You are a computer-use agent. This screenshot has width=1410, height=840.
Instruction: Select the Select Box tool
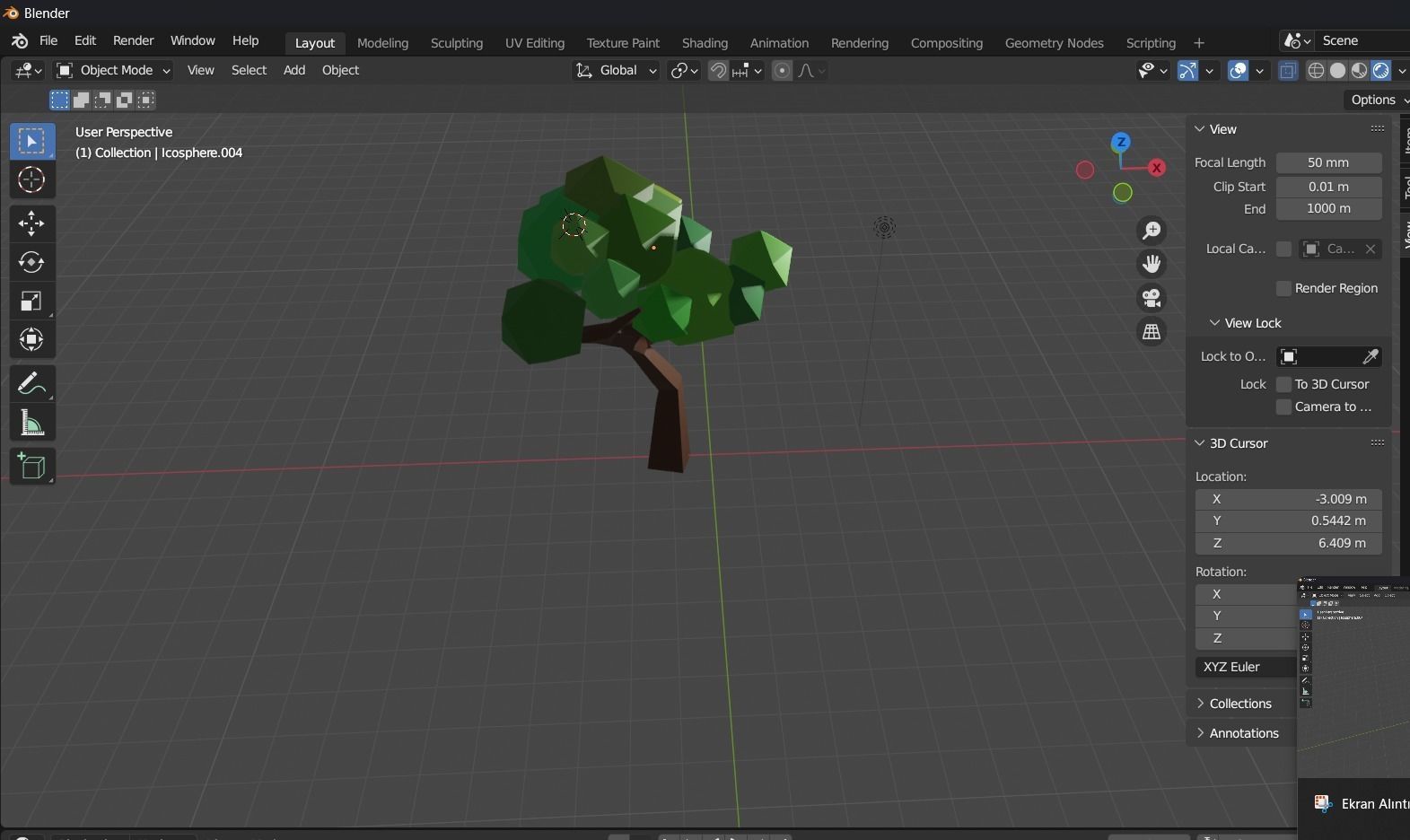31,142
